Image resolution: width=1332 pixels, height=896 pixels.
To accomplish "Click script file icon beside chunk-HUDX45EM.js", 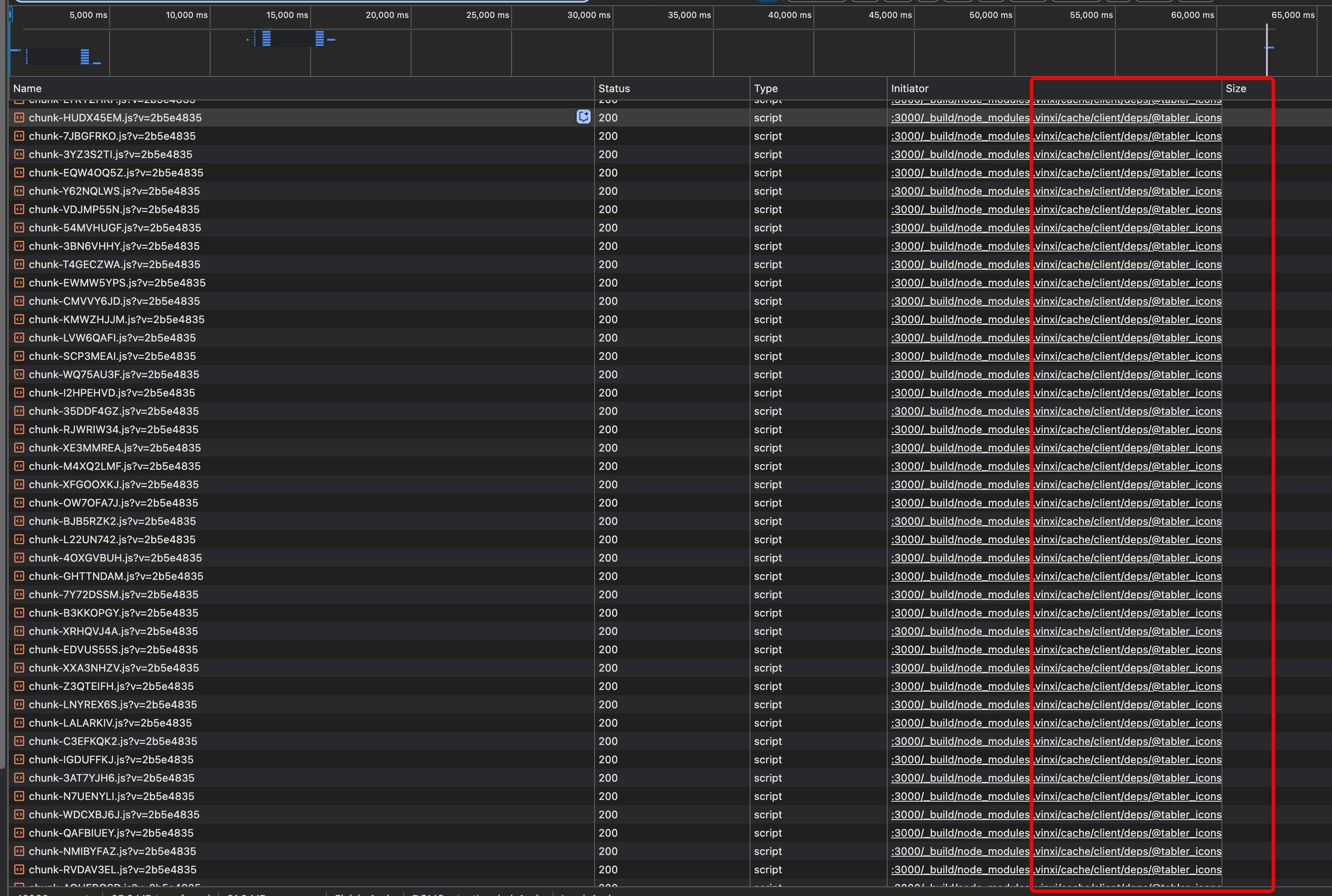I will coord(19,118).
